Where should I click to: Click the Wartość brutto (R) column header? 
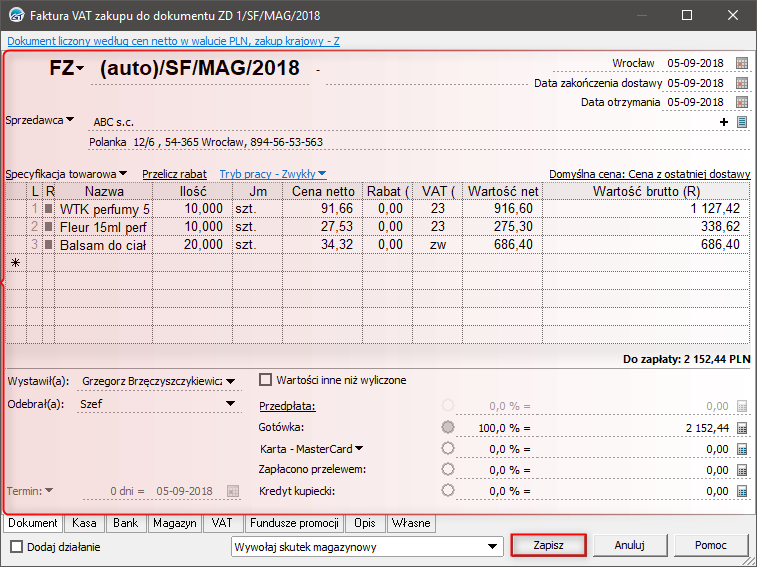point(646,191)
